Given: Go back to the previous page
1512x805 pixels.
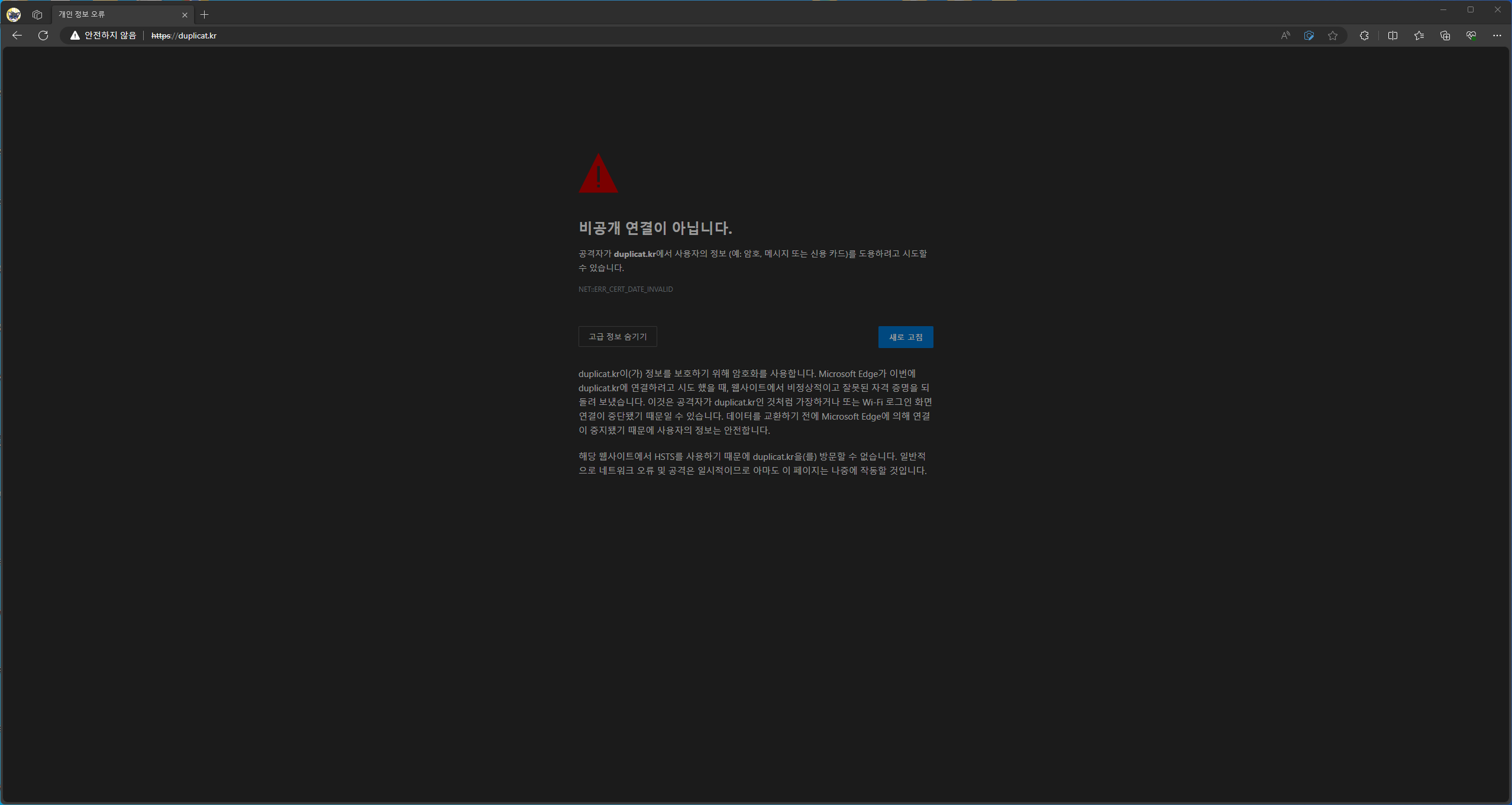Looking at the screenshot, I should 17,36.
